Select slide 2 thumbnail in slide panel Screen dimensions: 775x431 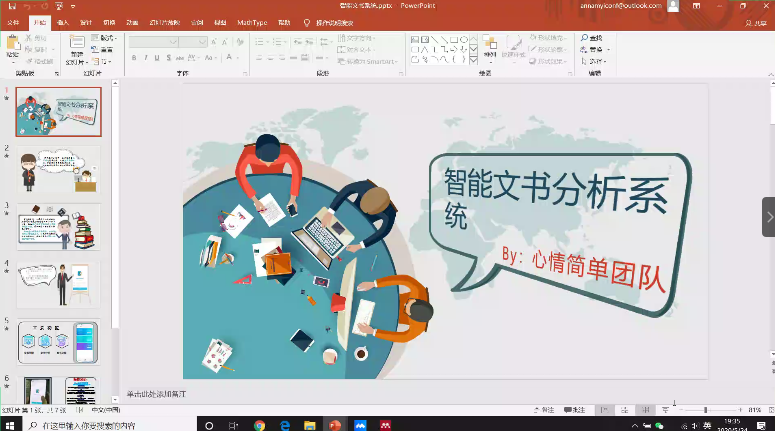click(x=58, y=168)
